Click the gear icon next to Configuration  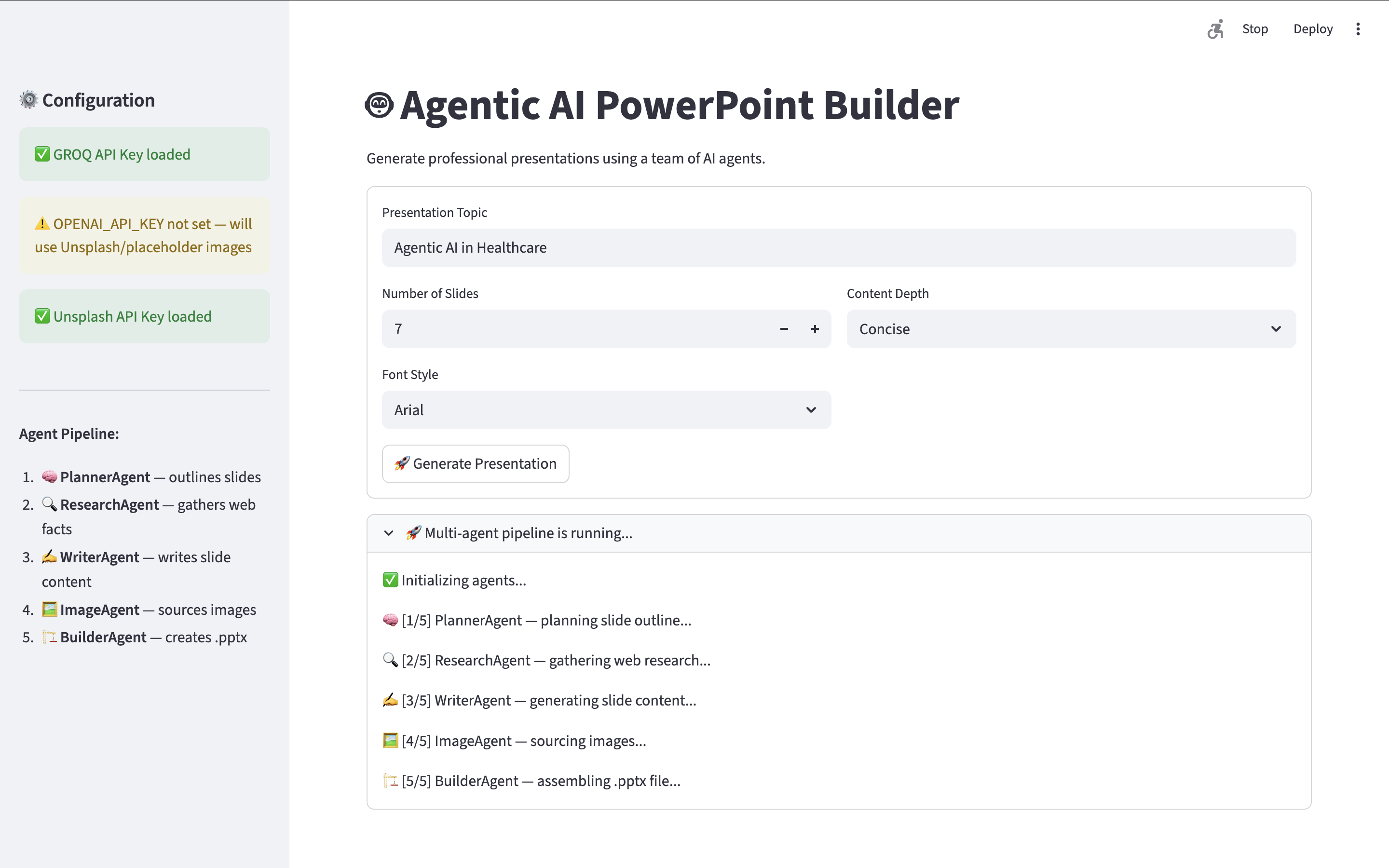29,100
